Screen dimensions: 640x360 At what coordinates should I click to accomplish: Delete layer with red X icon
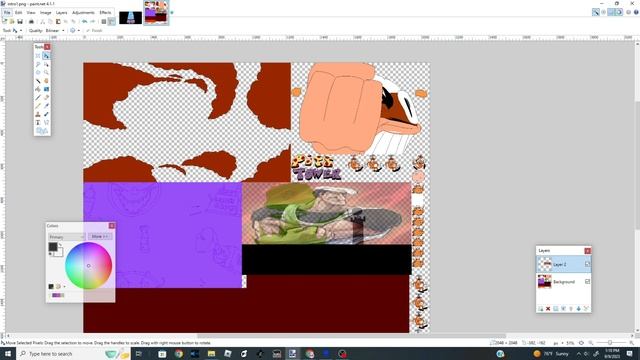point(548,309)
